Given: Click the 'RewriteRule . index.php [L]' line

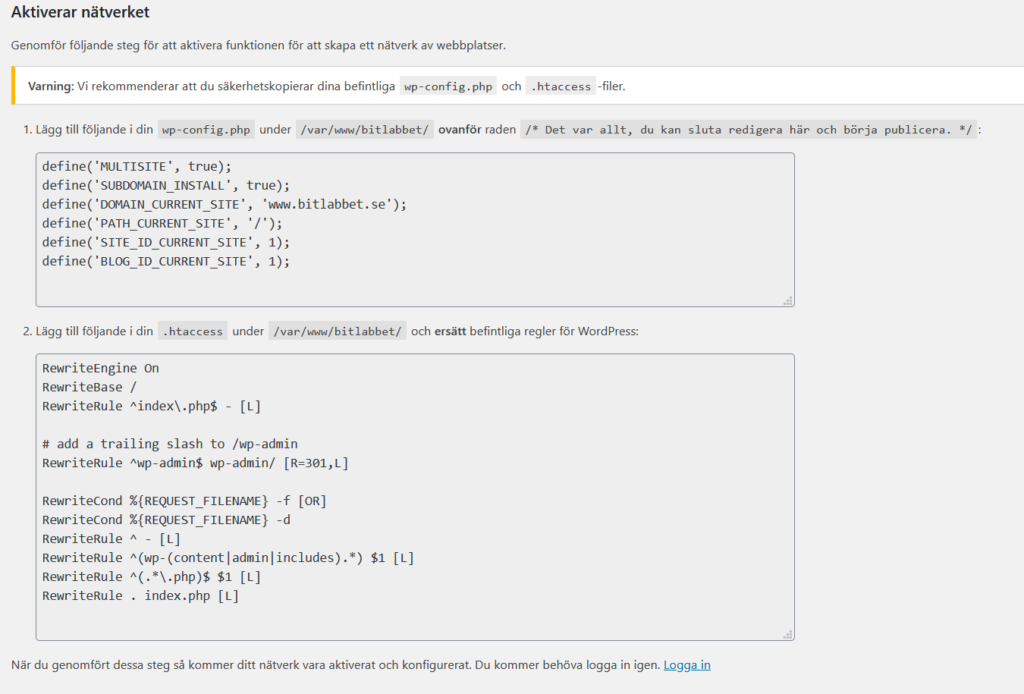Looking at the screenshot, I should (140, 595).
